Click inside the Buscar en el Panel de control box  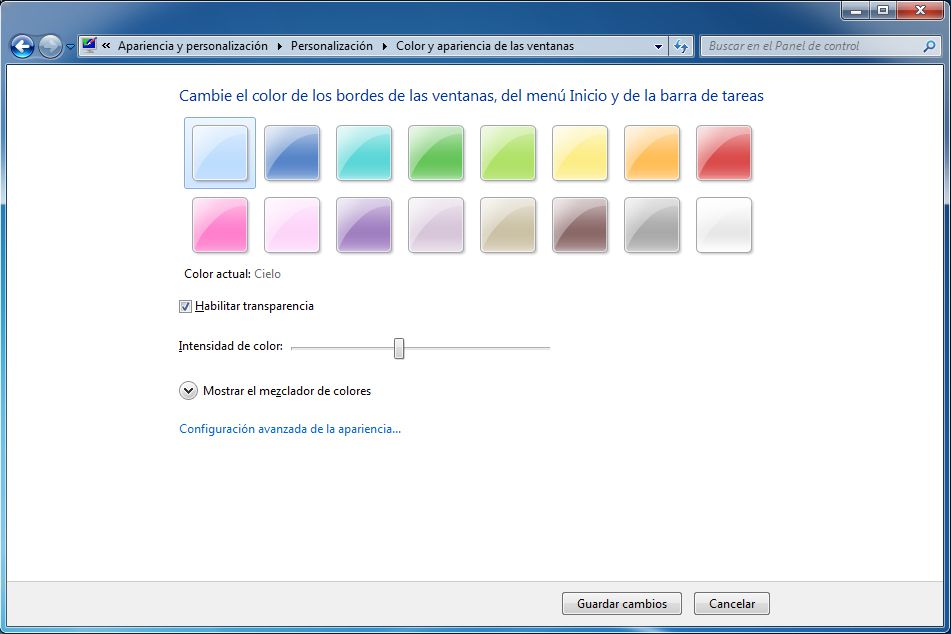tap(810, 45)
